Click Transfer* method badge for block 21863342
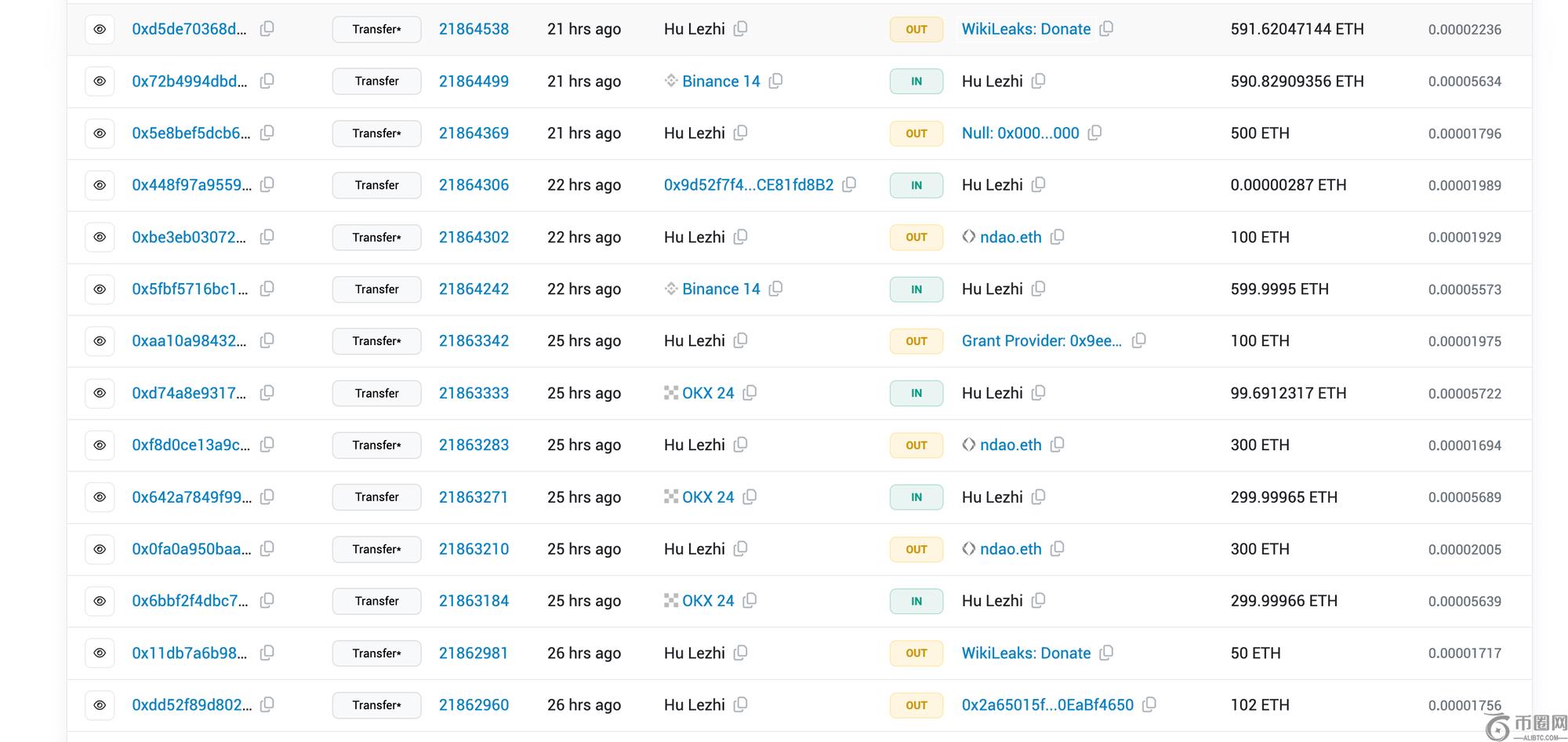The image size is (1568, 742). pos(376,341)
